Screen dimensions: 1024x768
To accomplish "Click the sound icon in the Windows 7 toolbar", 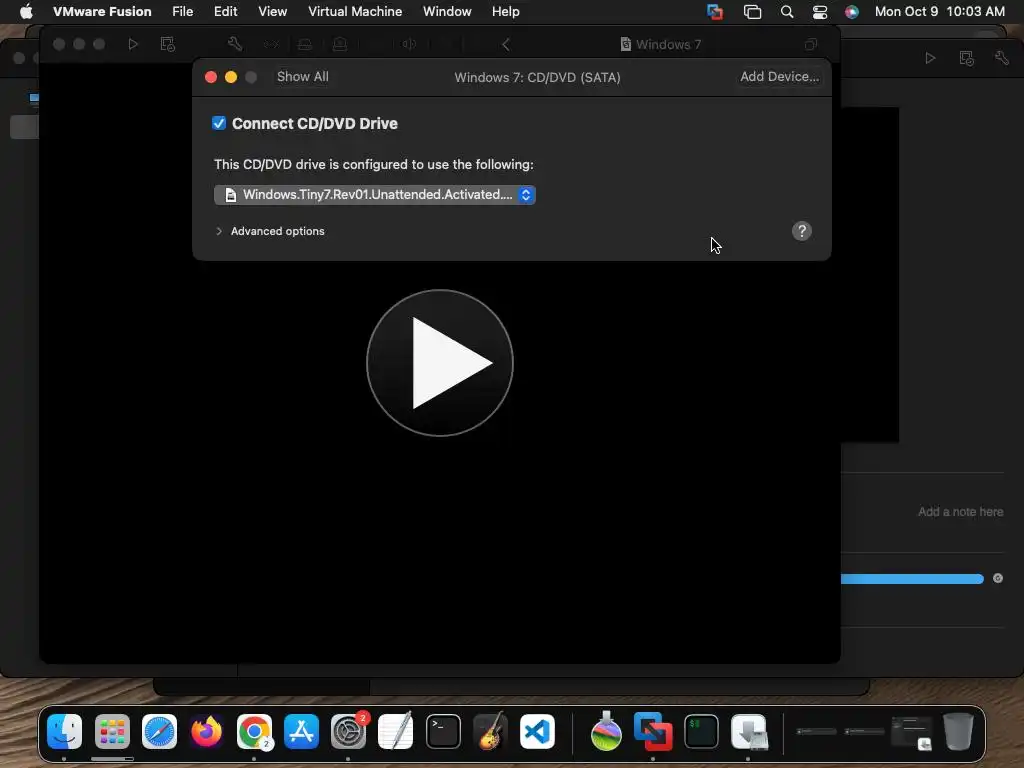I will click(409, 44).
